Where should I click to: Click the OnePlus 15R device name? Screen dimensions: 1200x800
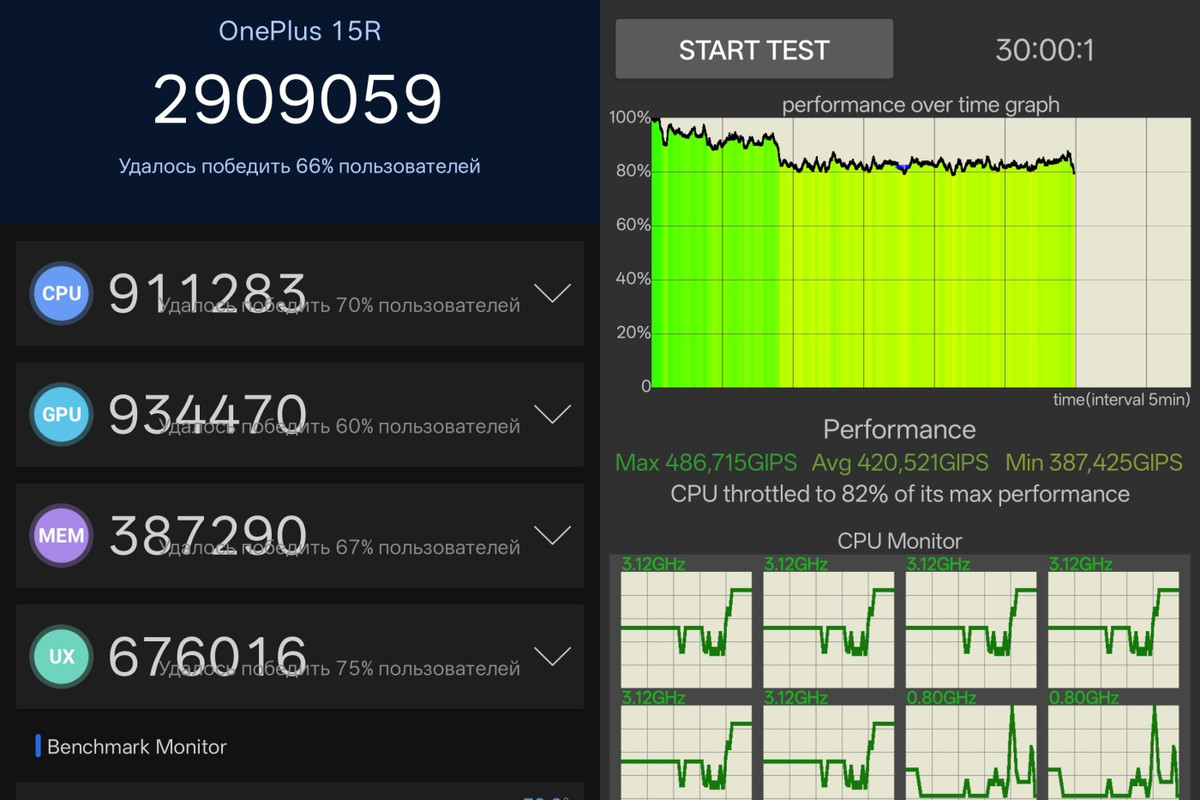point(299,31)
